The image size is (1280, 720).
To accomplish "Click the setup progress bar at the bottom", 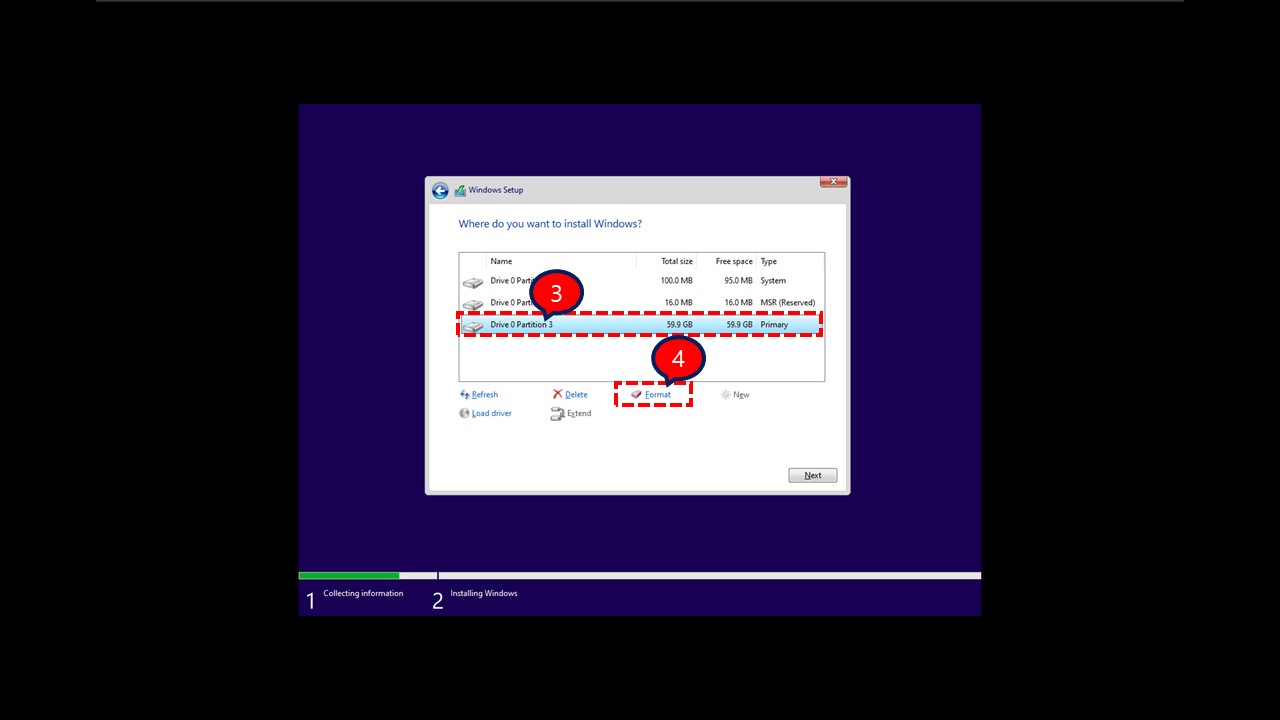I will tap(640, 575).
